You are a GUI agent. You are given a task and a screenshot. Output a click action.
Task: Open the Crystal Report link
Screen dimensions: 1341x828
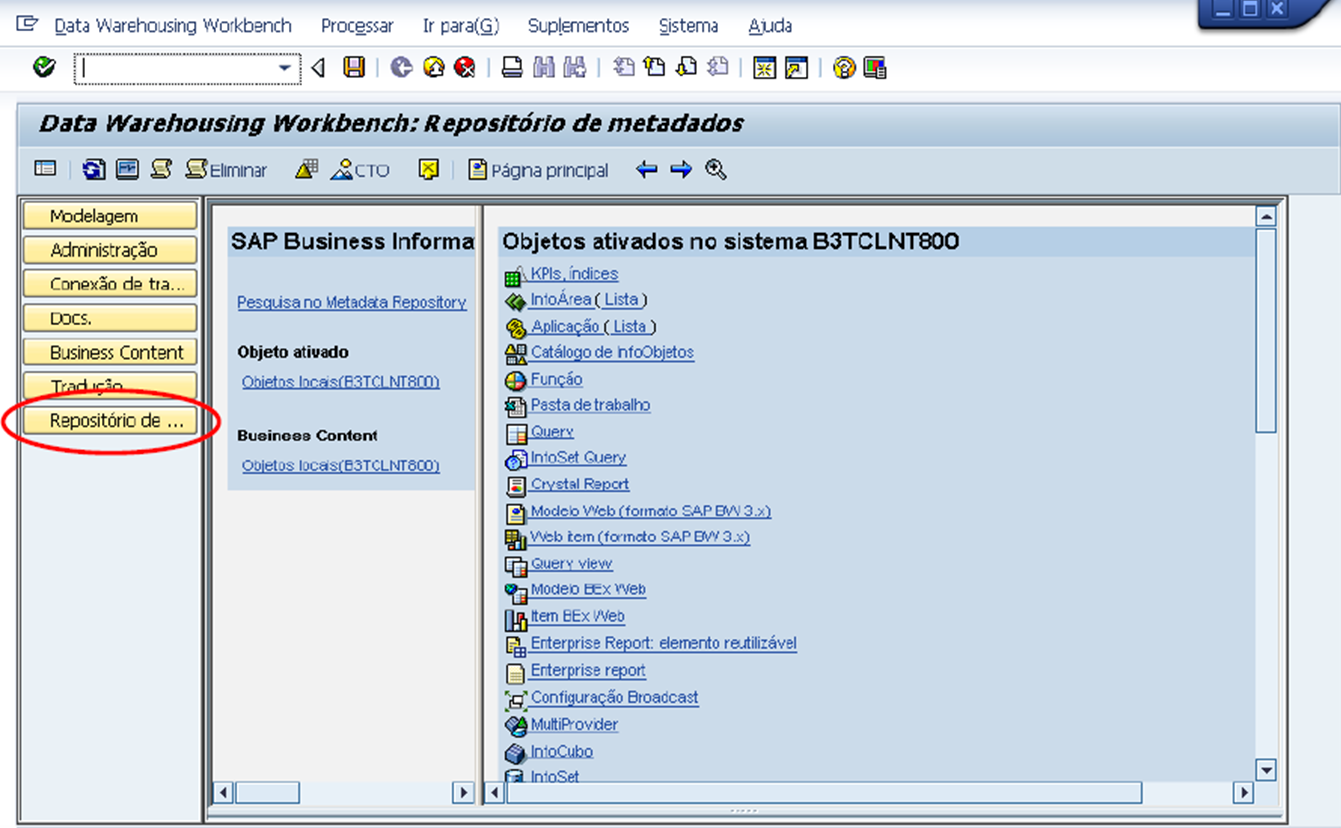[x=580, y=484]
